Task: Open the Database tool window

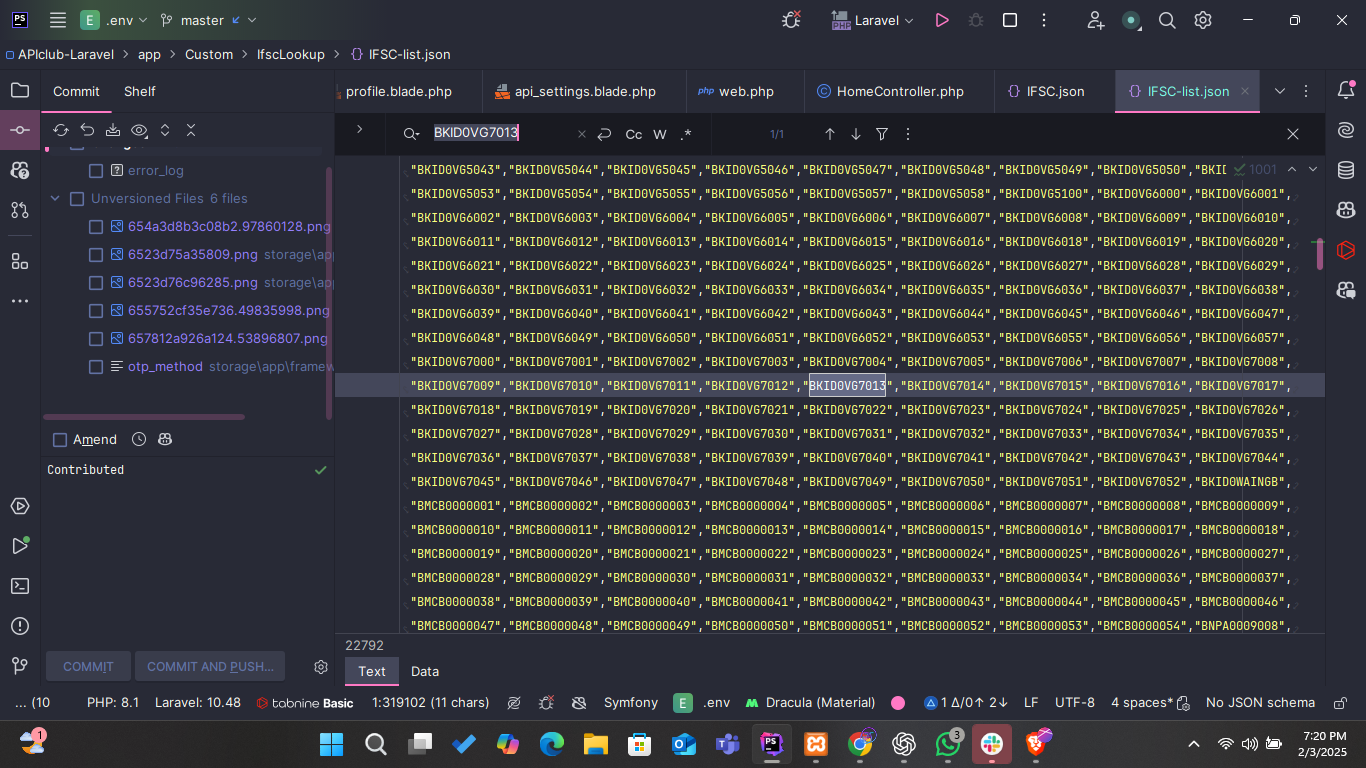Action: (1346, 170)
